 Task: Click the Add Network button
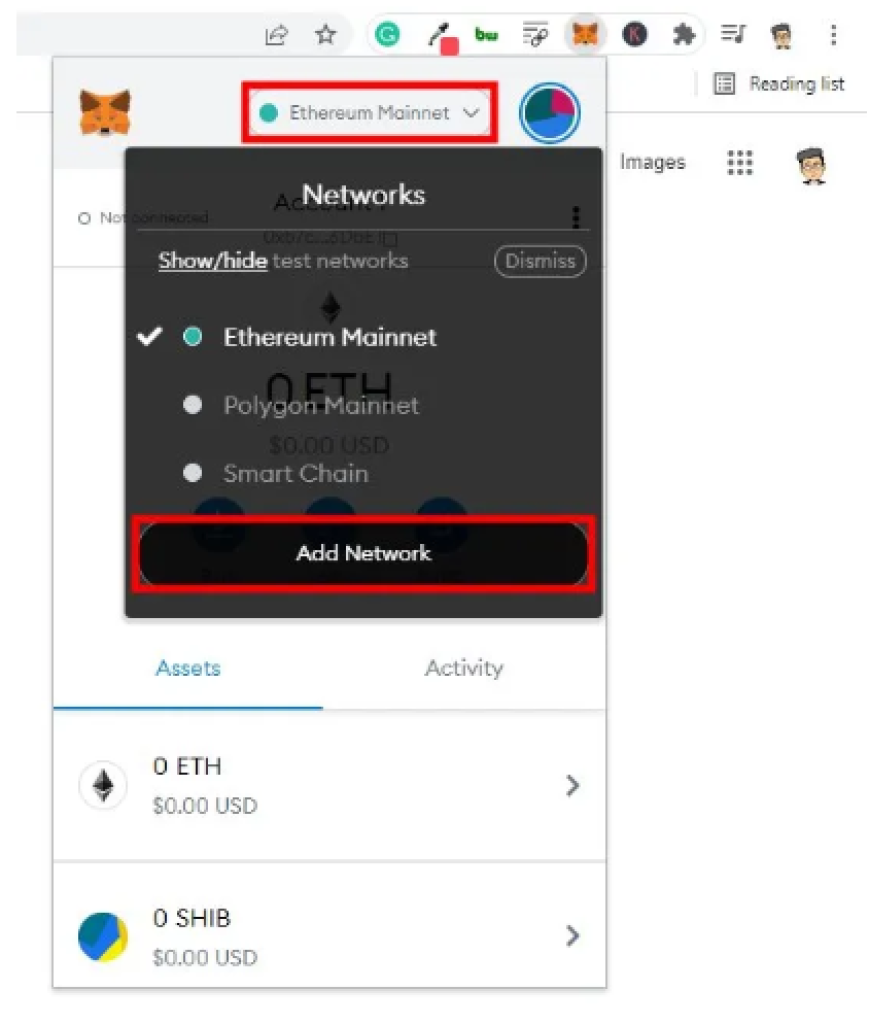click(x=364, y=553)
